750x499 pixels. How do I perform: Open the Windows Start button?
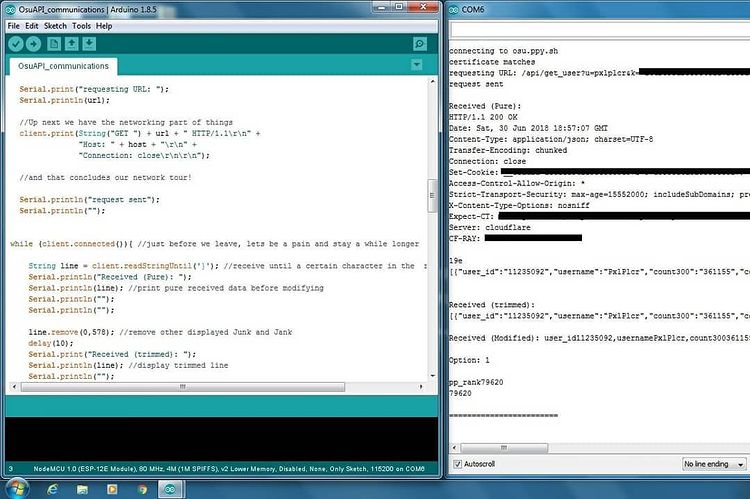tap(17, 488)
